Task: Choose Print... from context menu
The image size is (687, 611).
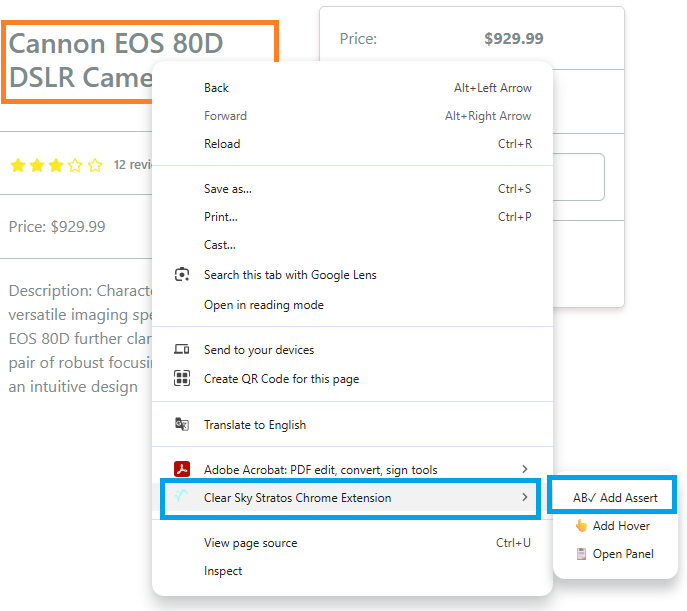Action: [x=221, y=217]
